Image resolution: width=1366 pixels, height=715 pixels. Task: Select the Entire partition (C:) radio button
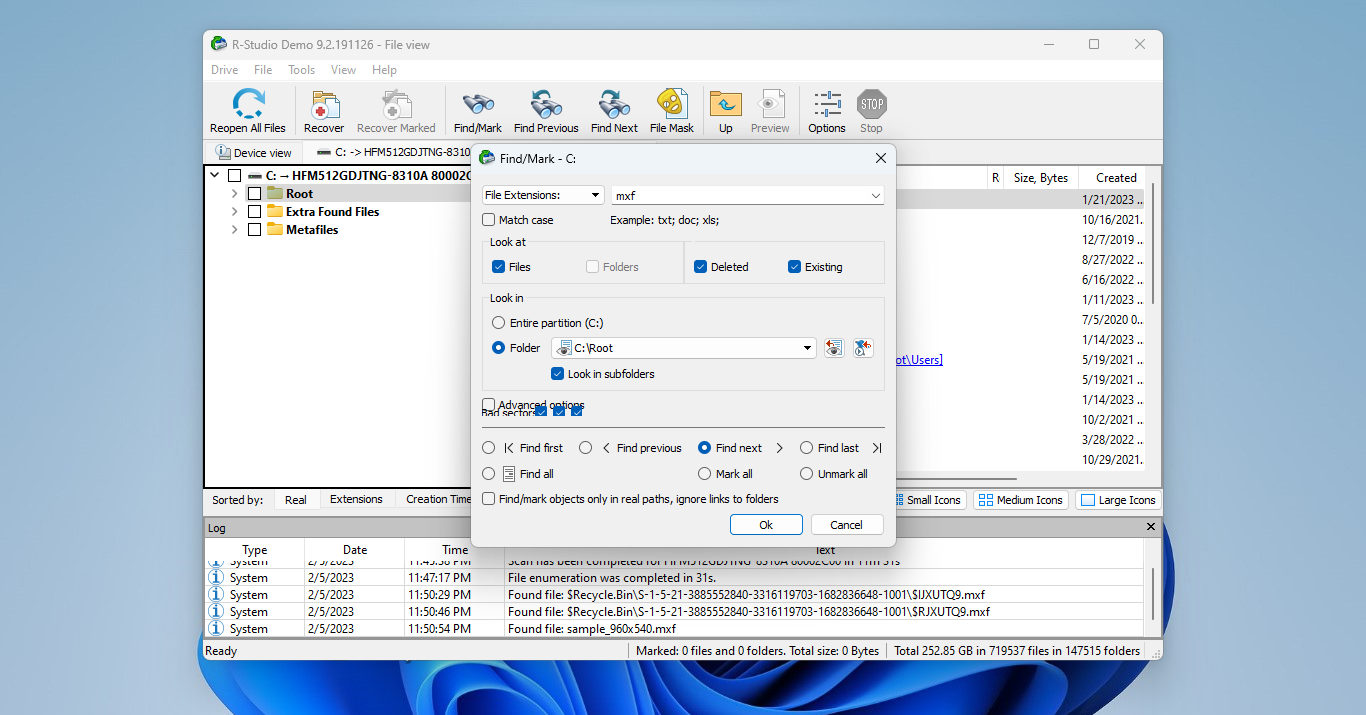click(x=499, y=323)
